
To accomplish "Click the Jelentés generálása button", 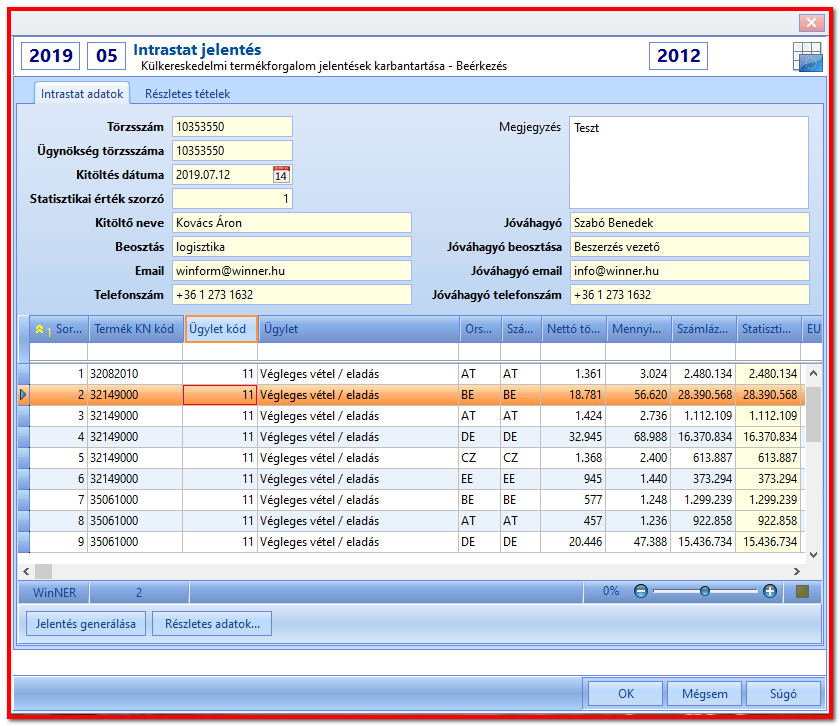I will click(86, 624).
